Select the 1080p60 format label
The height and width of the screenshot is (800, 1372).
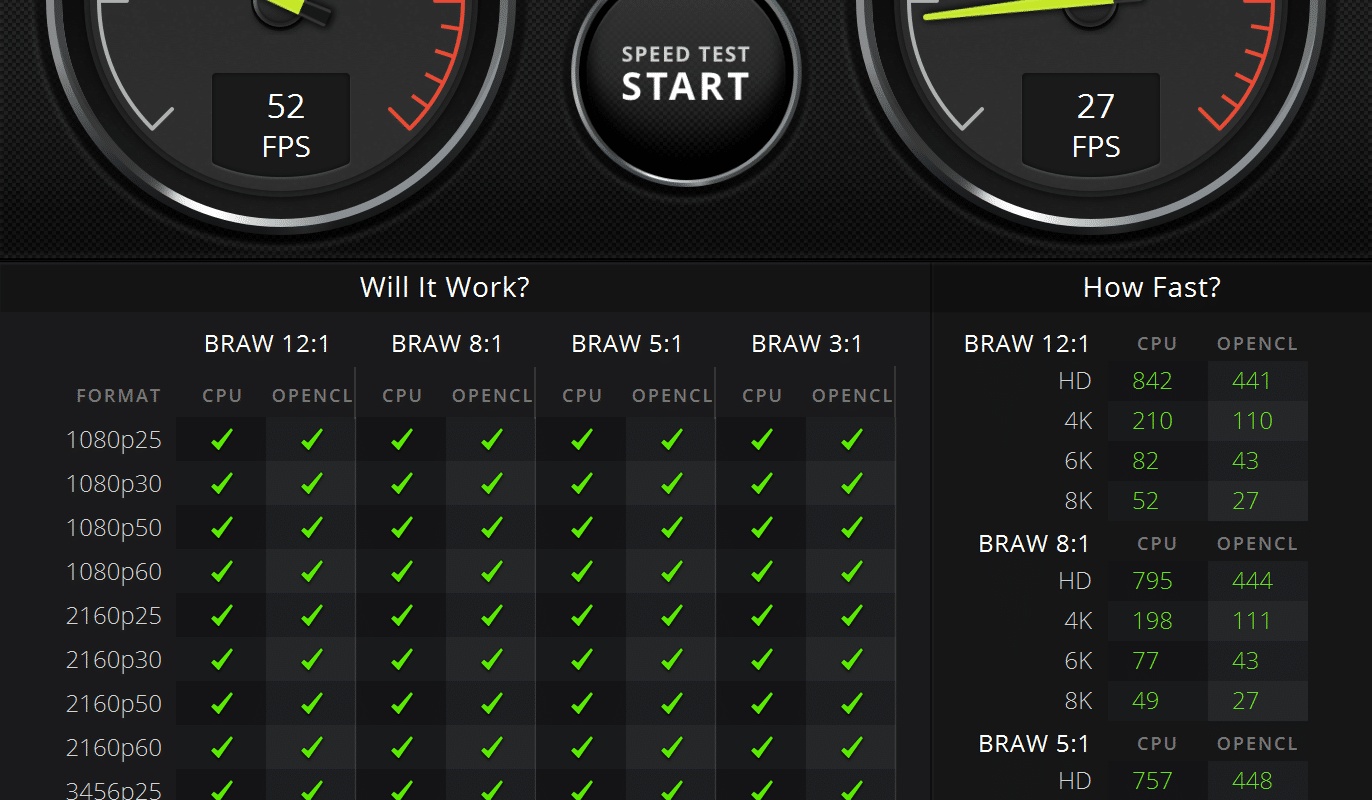114,572
